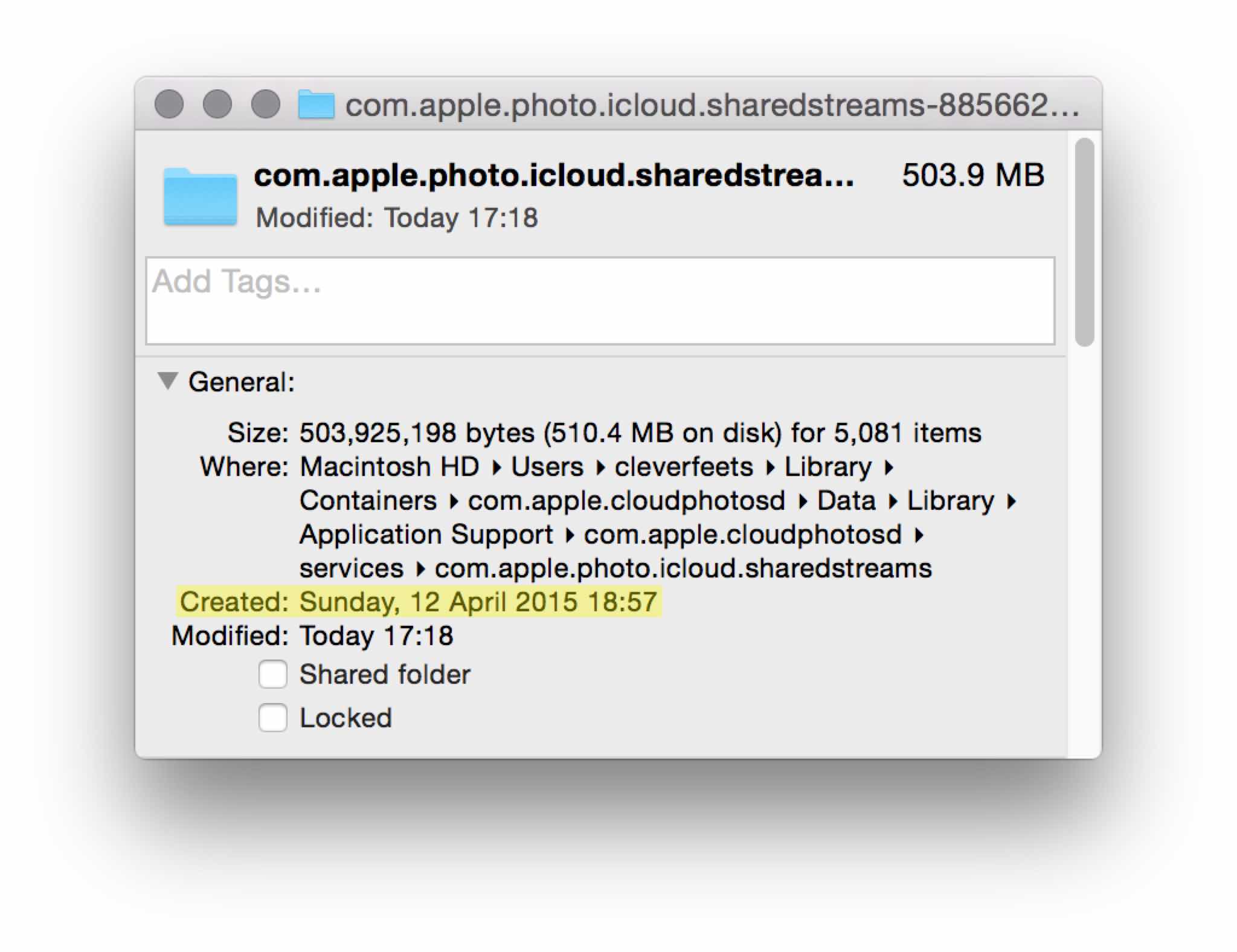Click the highlighted Created date line
The height and width of the screenshot is (952, 1237).
coord(418,602)
